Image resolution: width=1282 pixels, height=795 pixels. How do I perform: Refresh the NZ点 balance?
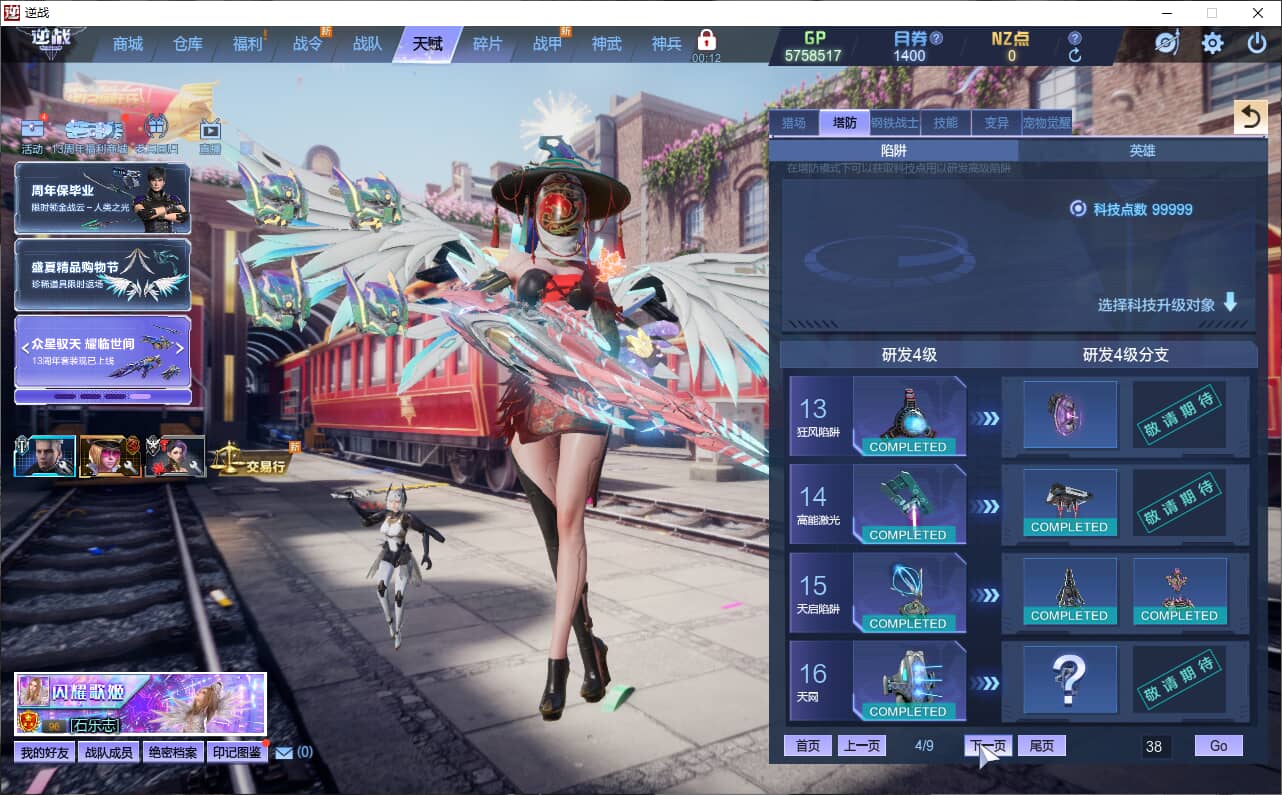[1075, 56]
